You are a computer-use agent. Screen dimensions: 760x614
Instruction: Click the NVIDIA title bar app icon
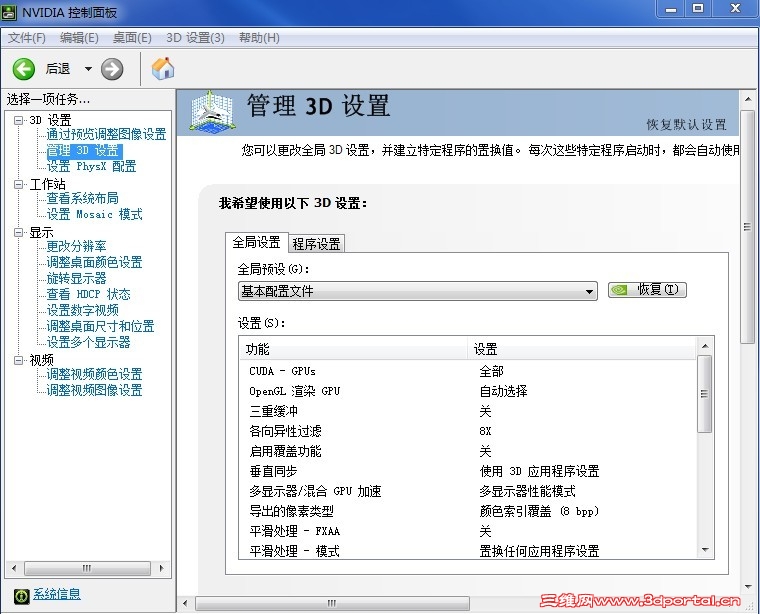(9, 12)
